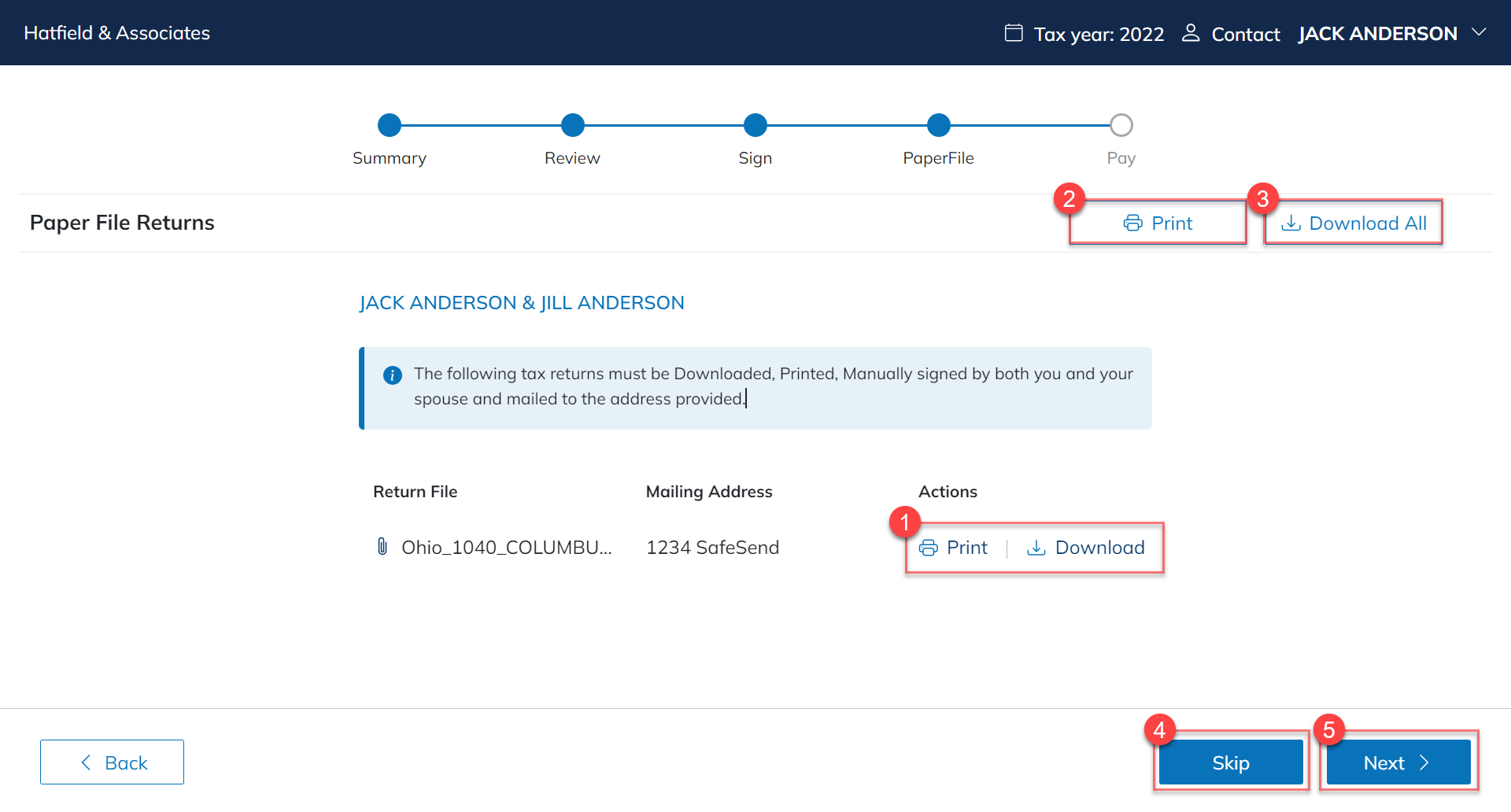Open the JACK ANDERSON user menu
Image resolution: width=1511 pixels, height=812 pixels.
1377,34
